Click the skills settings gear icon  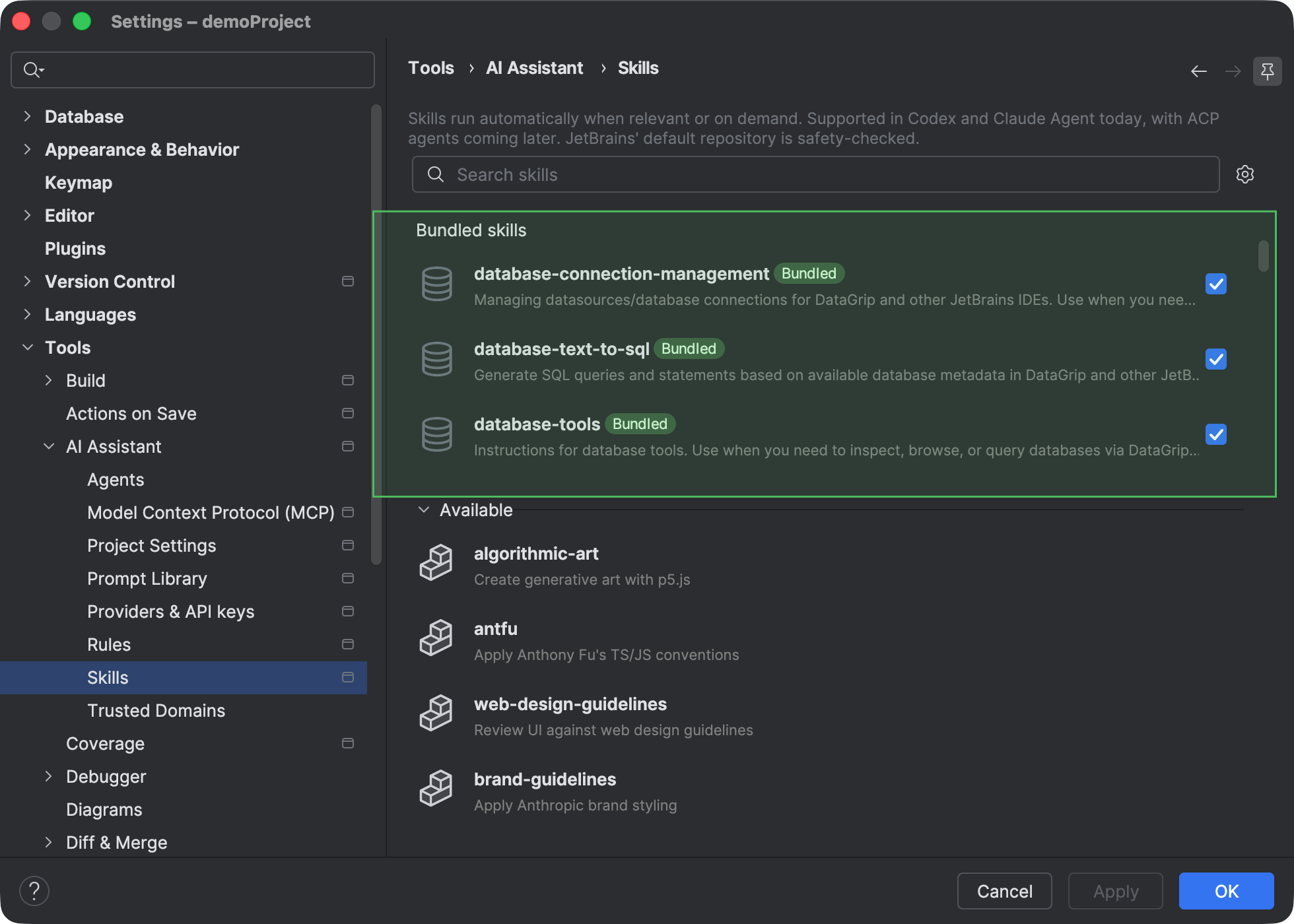tap(1245, 174)
